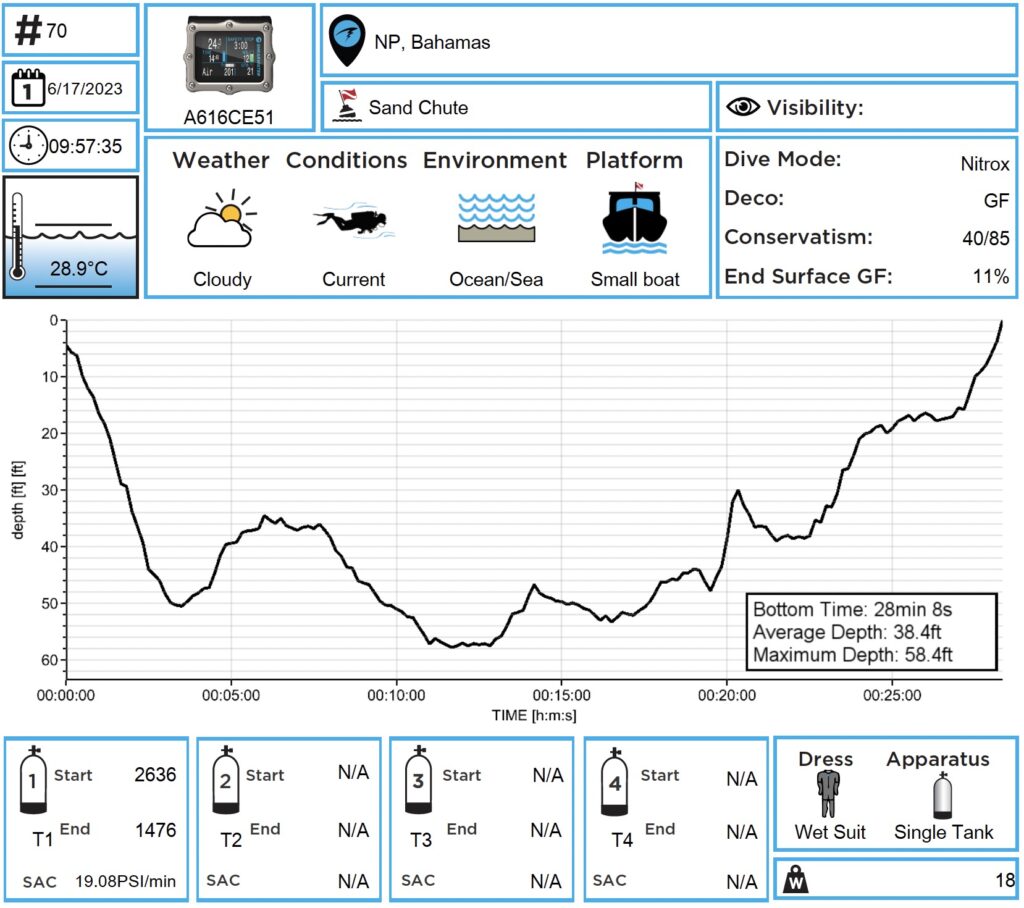This screenshot has height=908, width=1024.
Task: Click the Nitrox dive mode value
Action: 984,163
